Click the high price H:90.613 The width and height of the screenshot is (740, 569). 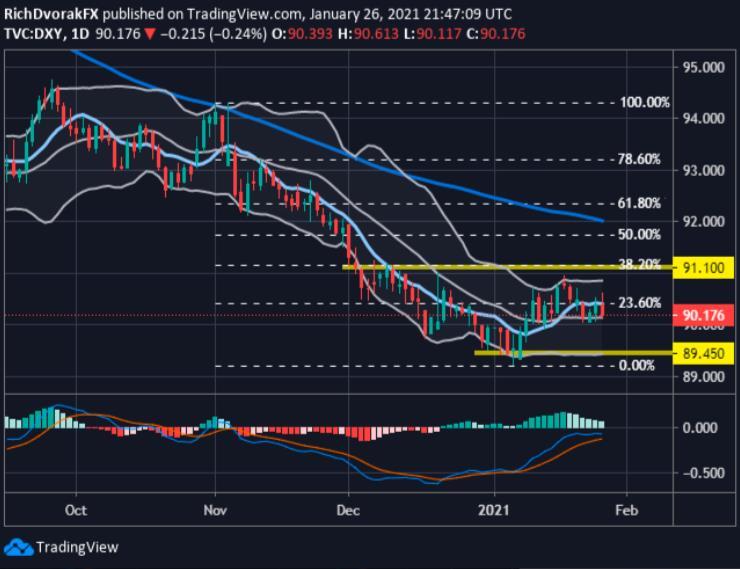point(368,34)
